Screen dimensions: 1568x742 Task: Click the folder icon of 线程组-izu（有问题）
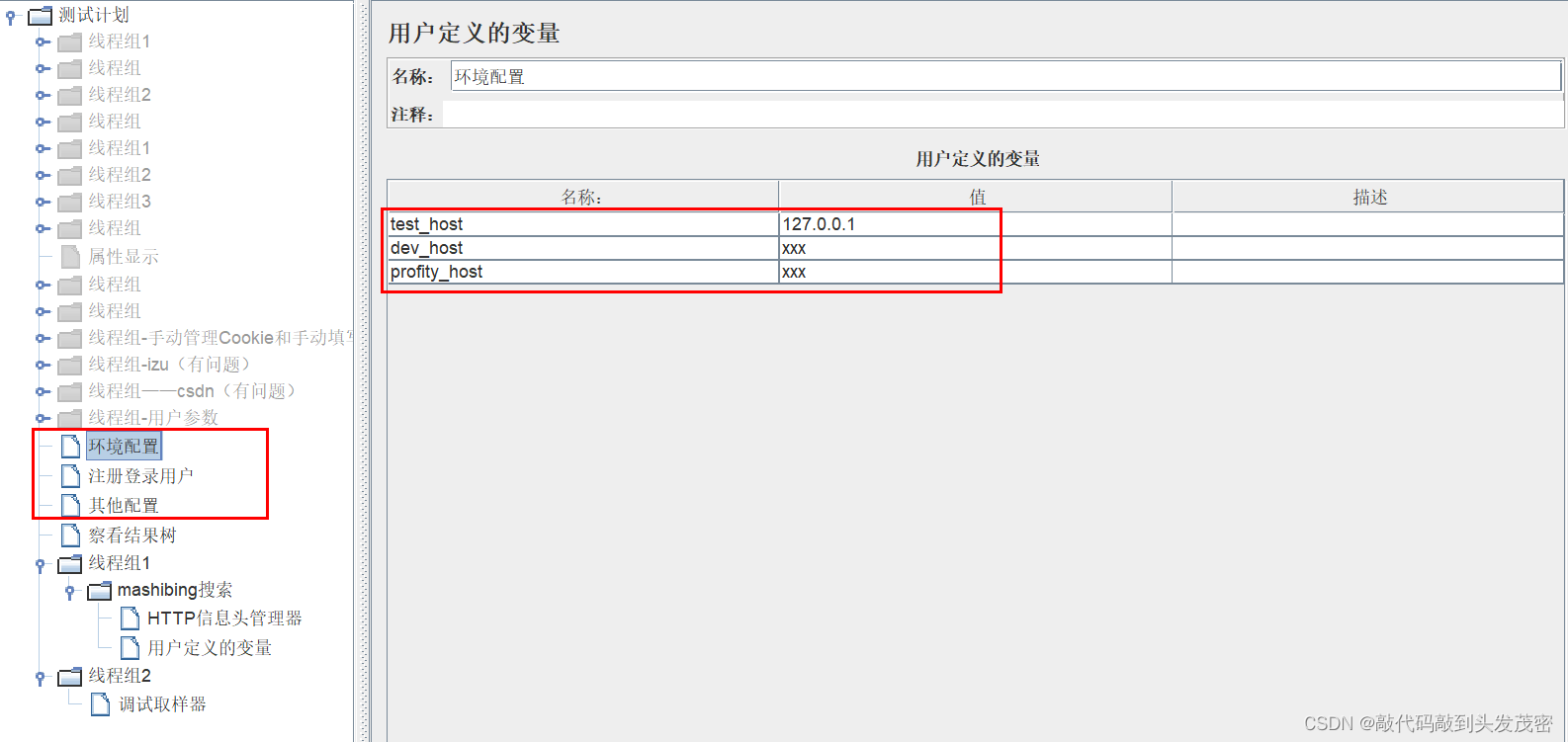pyautogui.click(x=69, y=366)
